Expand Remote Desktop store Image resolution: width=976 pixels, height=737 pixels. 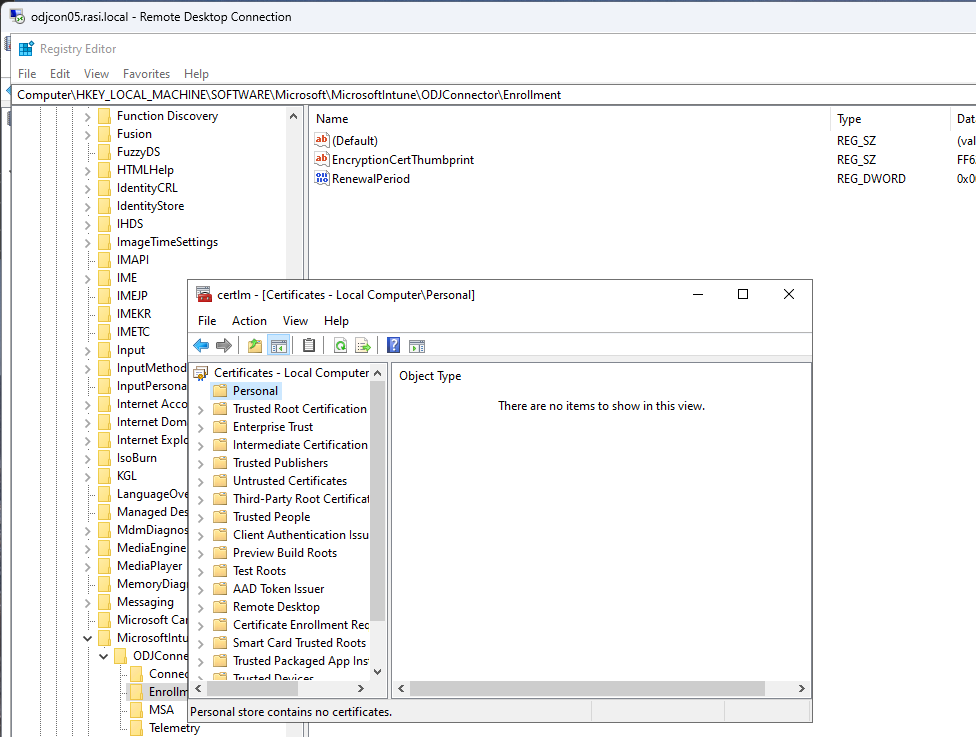pos(200,608)
